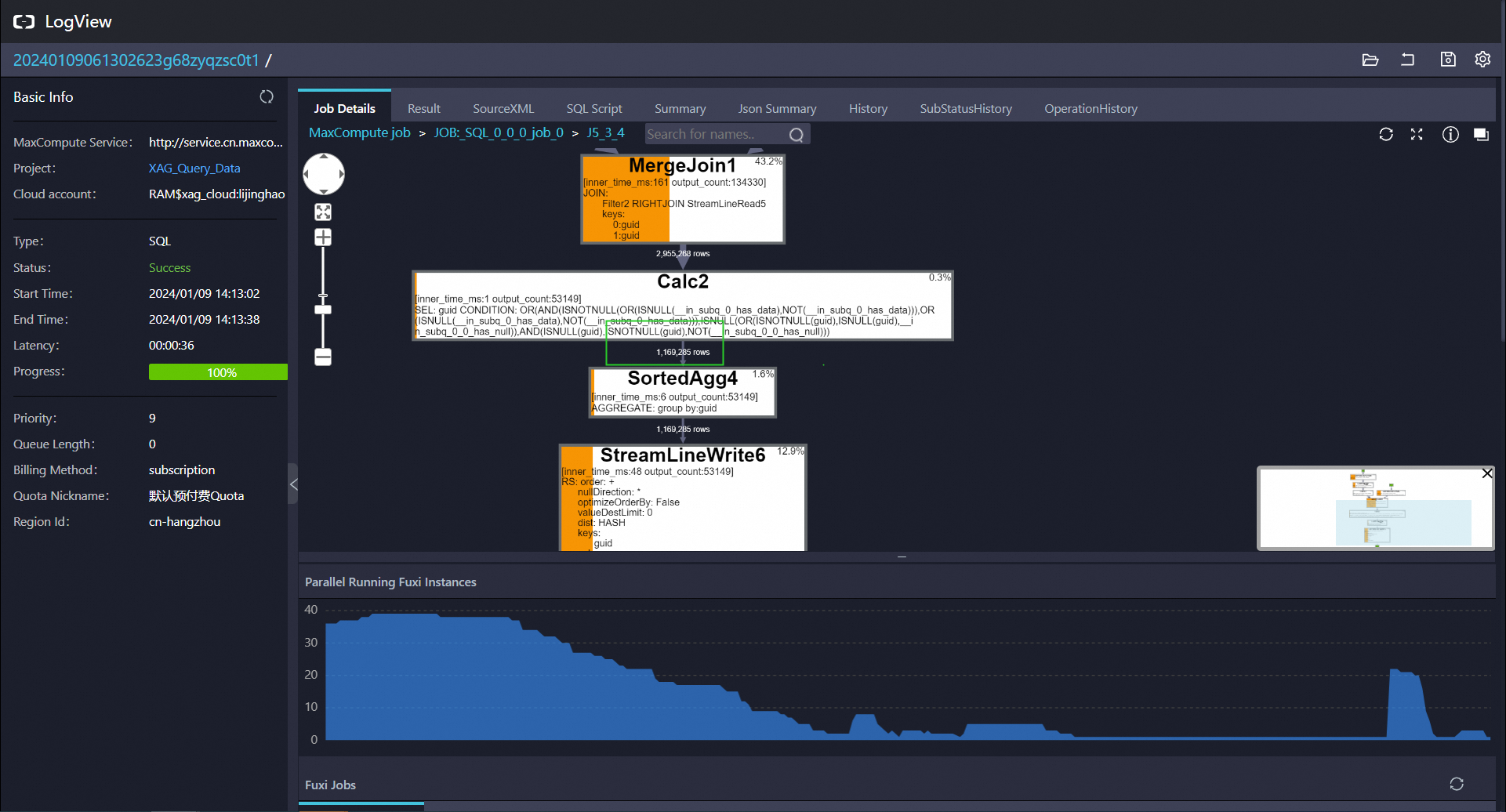1506x812 pixels.
Task: Open the SubStatusHistory tab
Action: 966,108
